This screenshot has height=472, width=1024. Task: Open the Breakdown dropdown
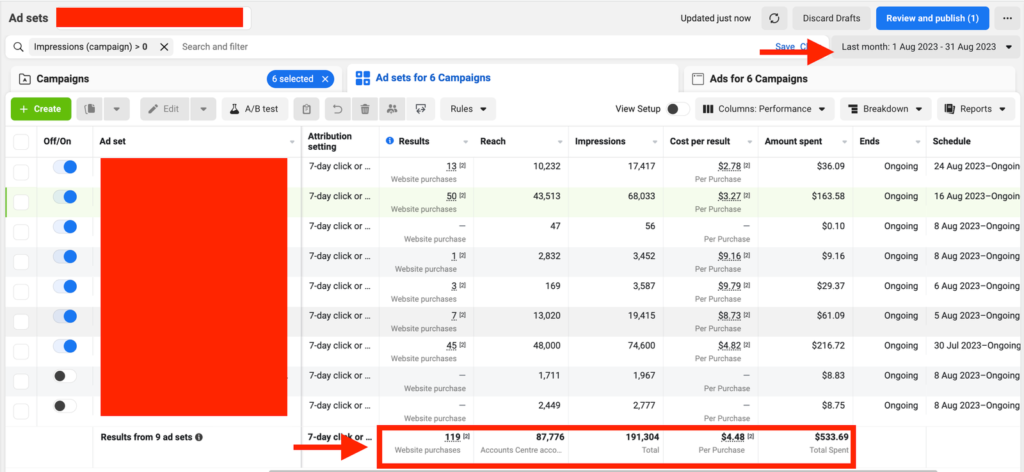885,109
